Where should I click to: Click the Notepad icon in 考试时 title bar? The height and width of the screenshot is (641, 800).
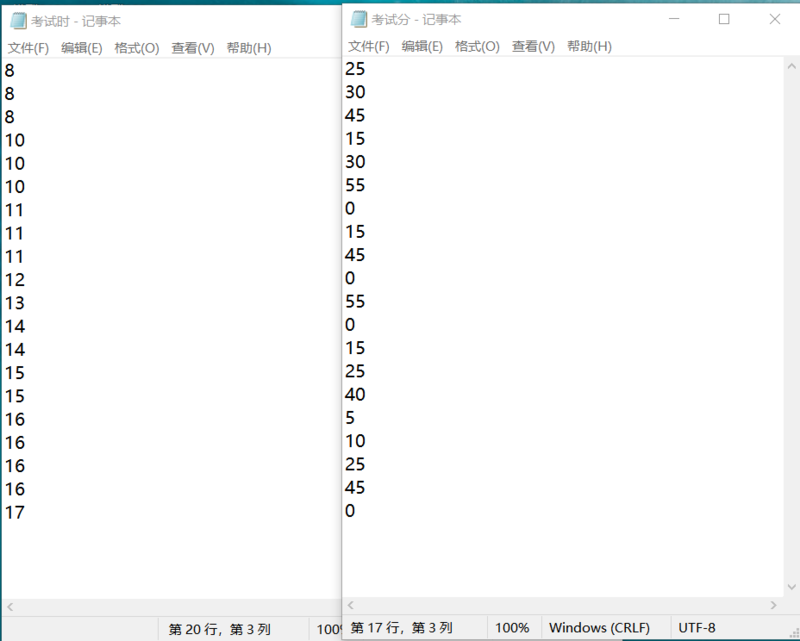point(18,21)
